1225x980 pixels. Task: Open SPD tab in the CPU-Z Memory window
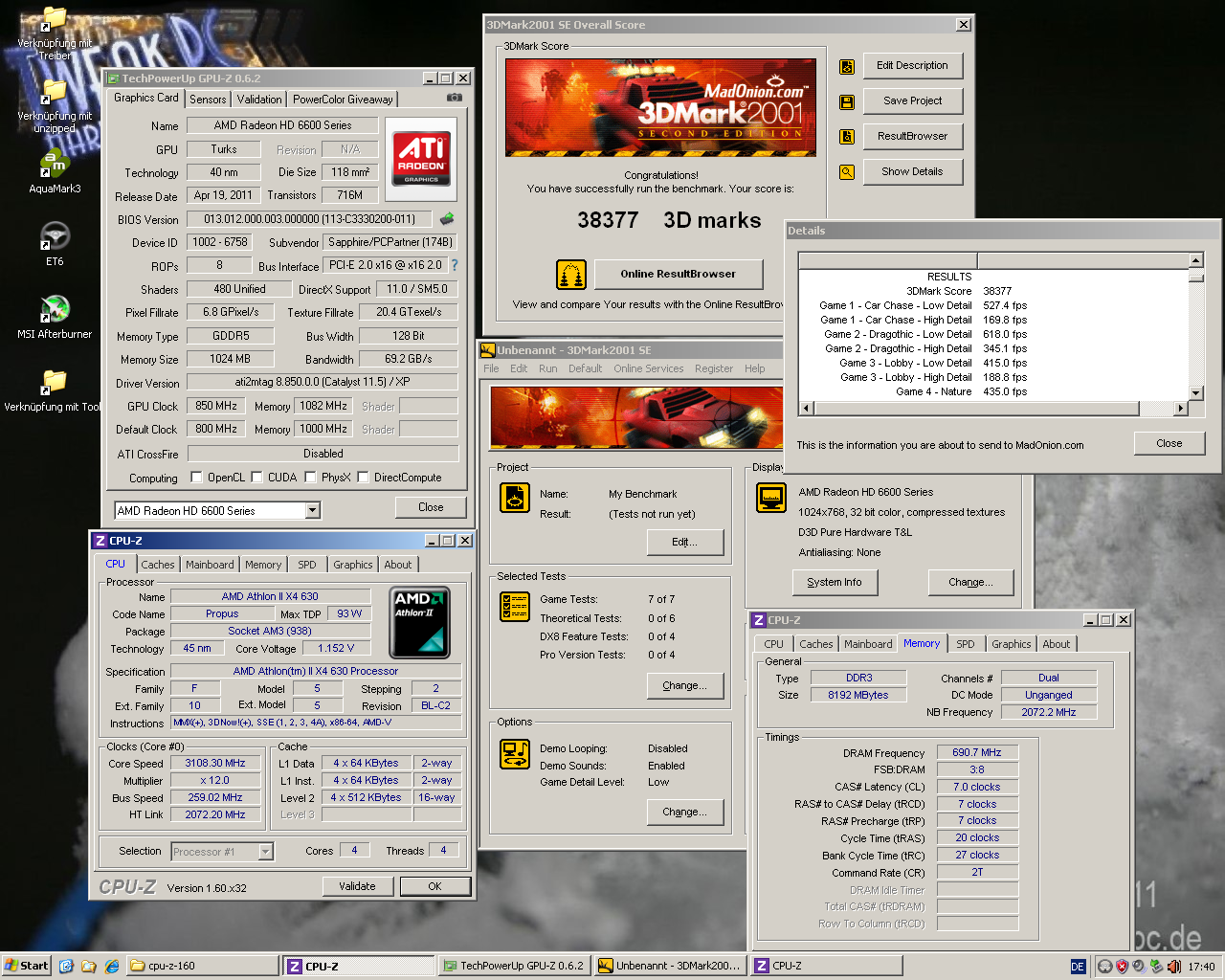pos(966,644)
